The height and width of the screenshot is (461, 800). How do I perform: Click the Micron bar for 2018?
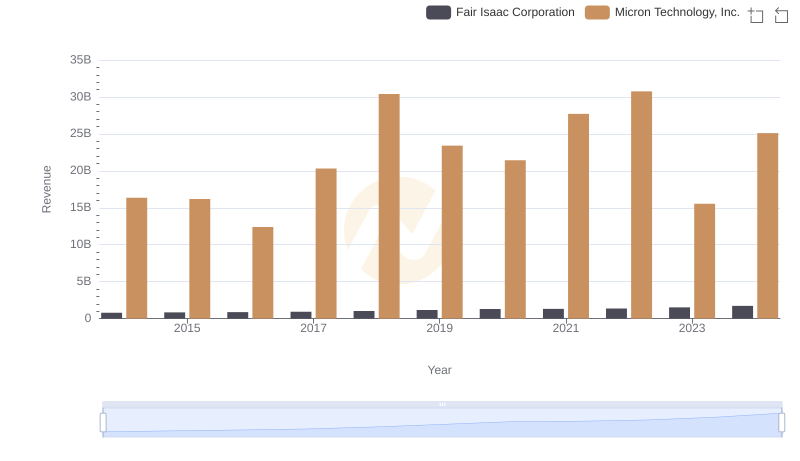tap(389, 206)
